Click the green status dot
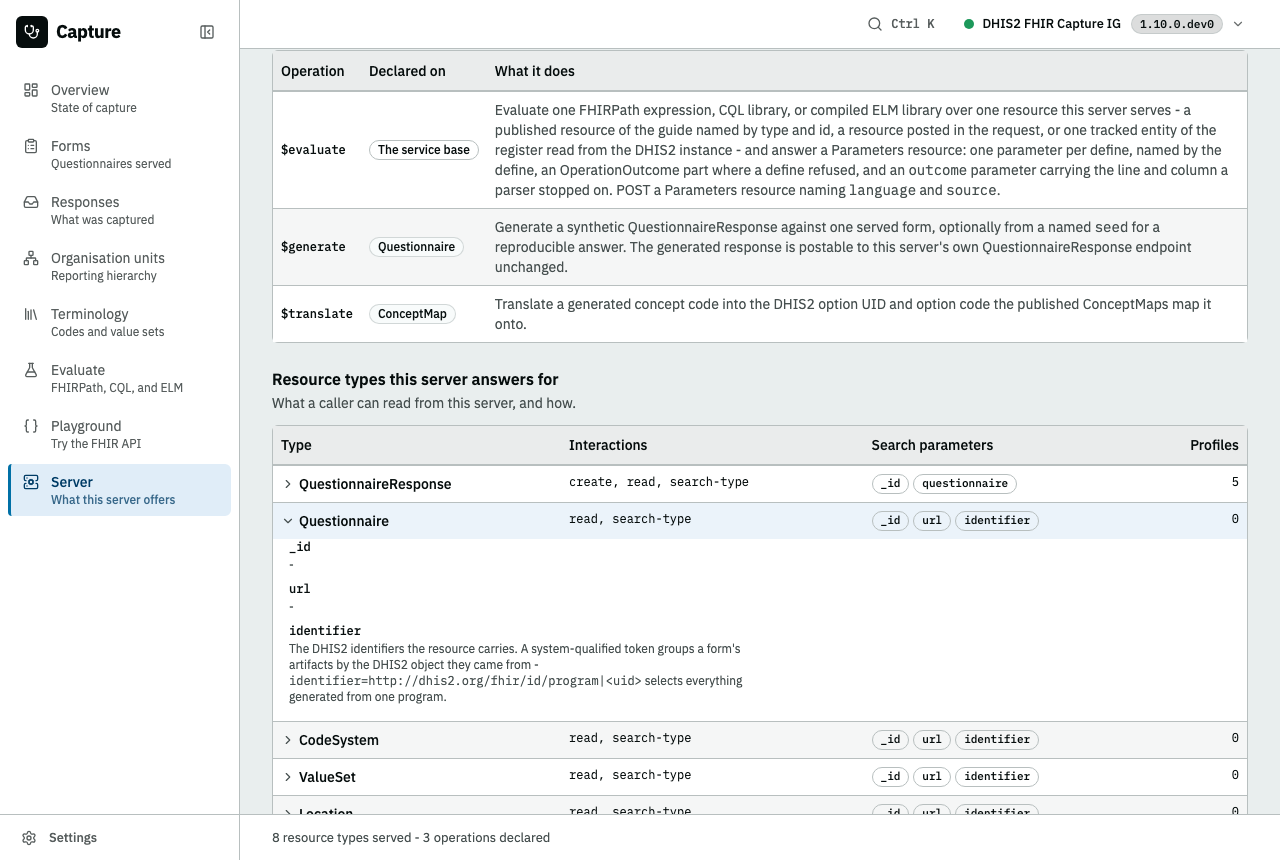1280x860 pixels. click(x=969, y=24)
